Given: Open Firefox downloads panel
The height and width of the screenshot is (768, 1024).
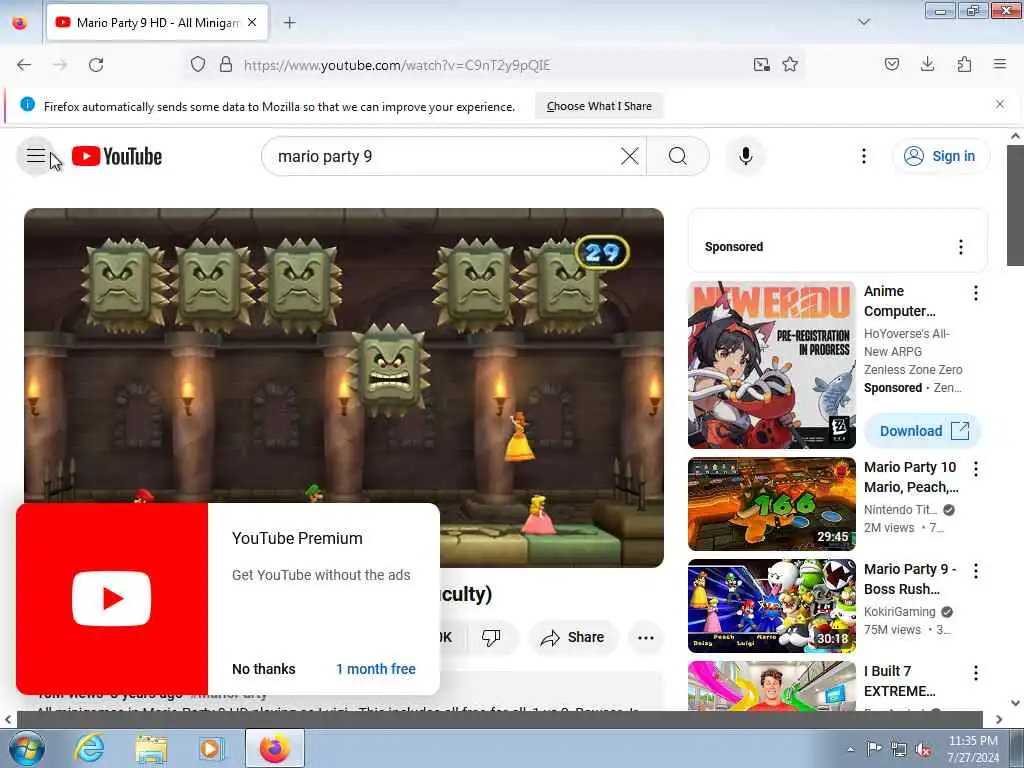Looking at the screenshot, I should click(x=927, y=64).
